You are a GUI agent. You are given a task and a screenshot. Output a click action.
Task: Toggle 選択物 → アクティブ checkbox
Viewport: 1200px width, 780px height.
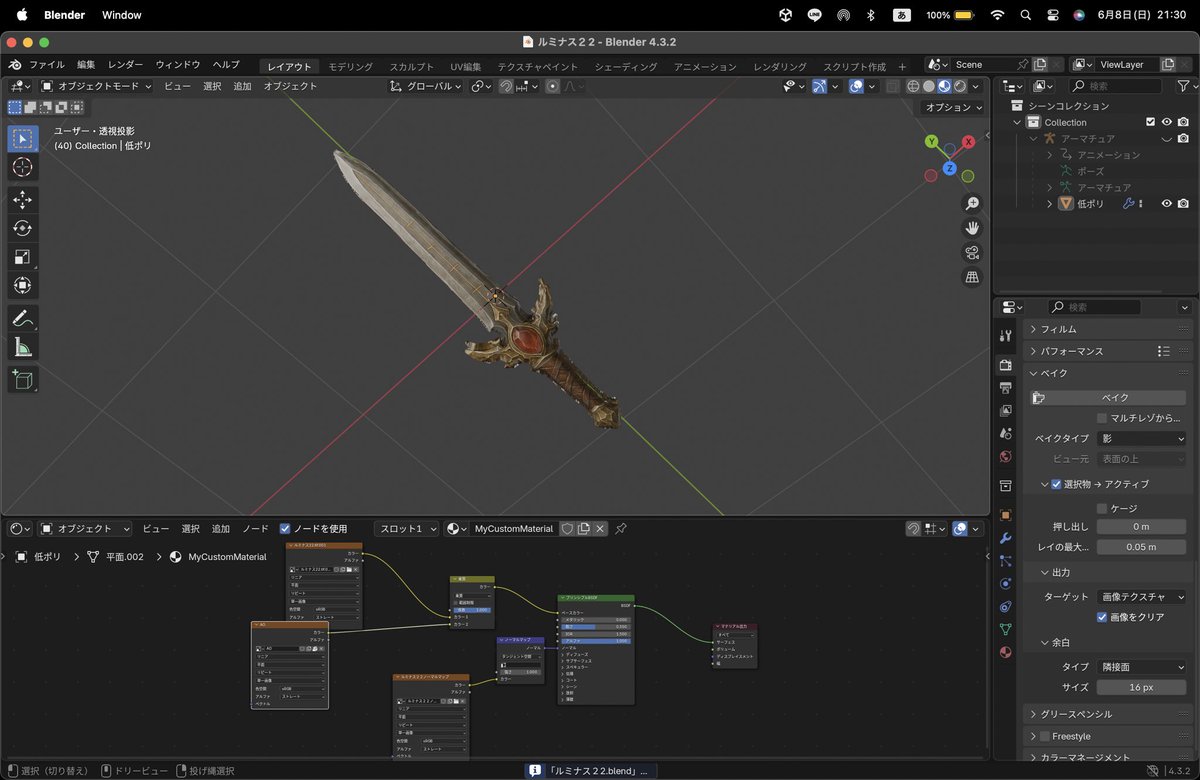tap(1056, 484)
